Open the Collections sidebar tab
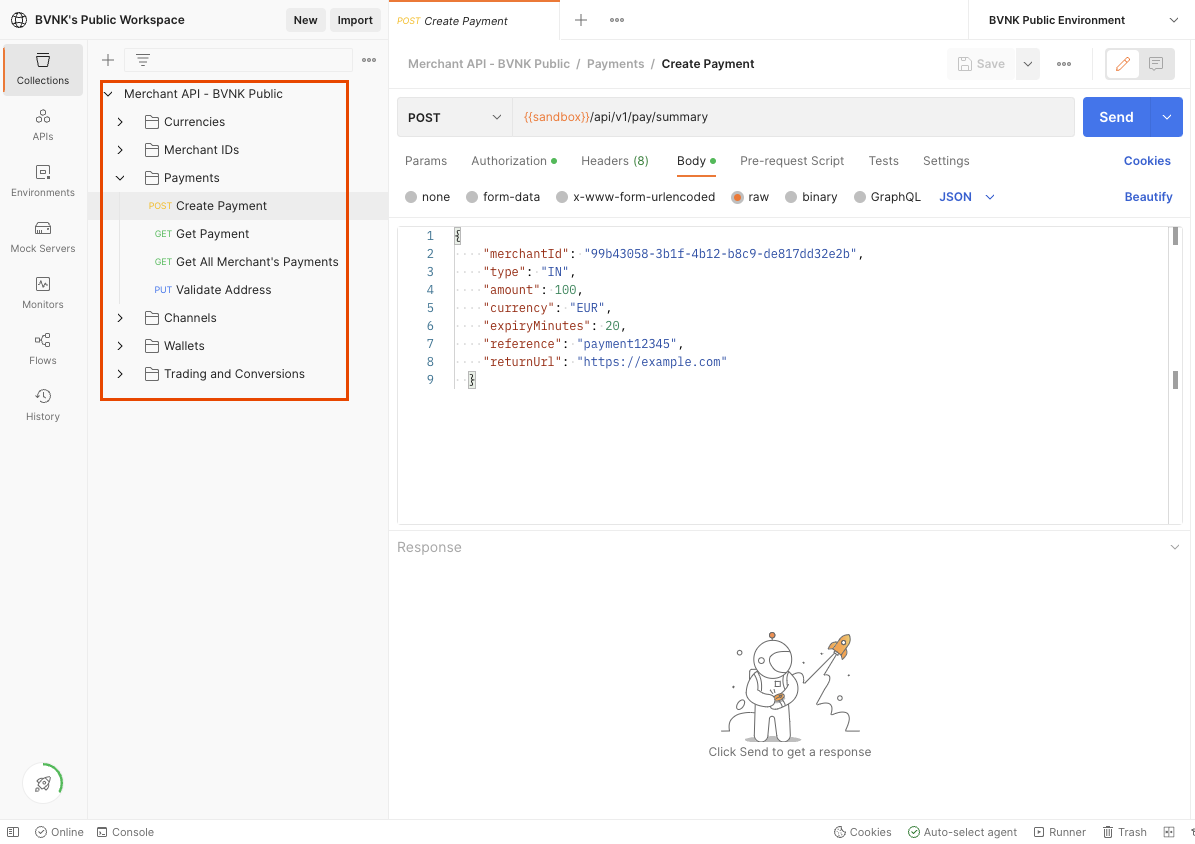Screen dimensions: 1195x844 [43, 69]
